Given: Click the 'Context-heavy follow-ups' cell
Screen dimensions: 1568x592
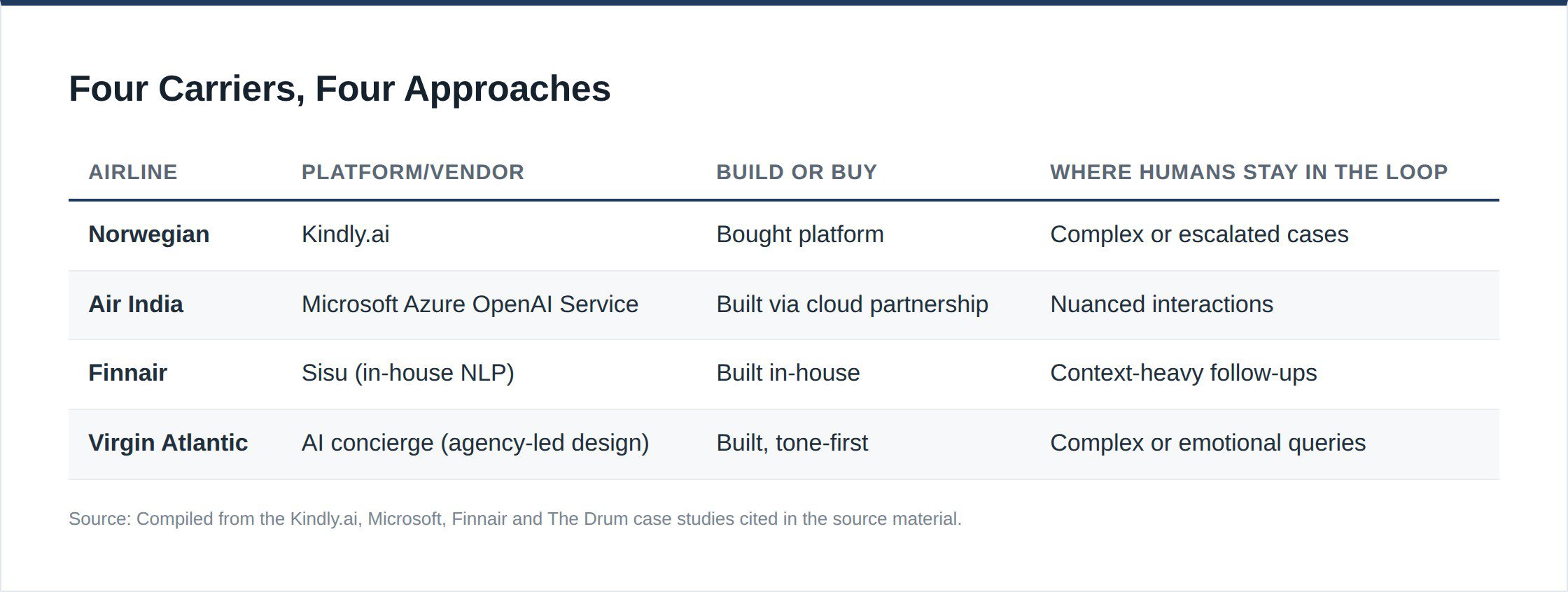Looking at the screenshot, I should pyautogui.click(x=1184, y=373).
